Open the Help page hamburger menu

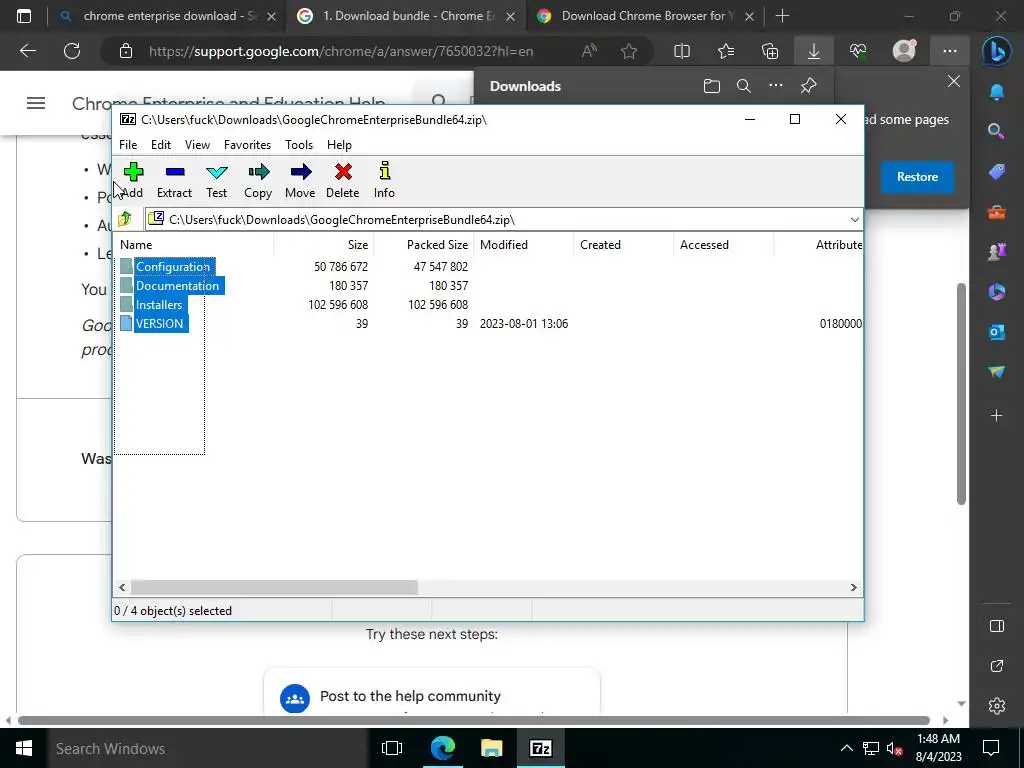tap(36, 103)
